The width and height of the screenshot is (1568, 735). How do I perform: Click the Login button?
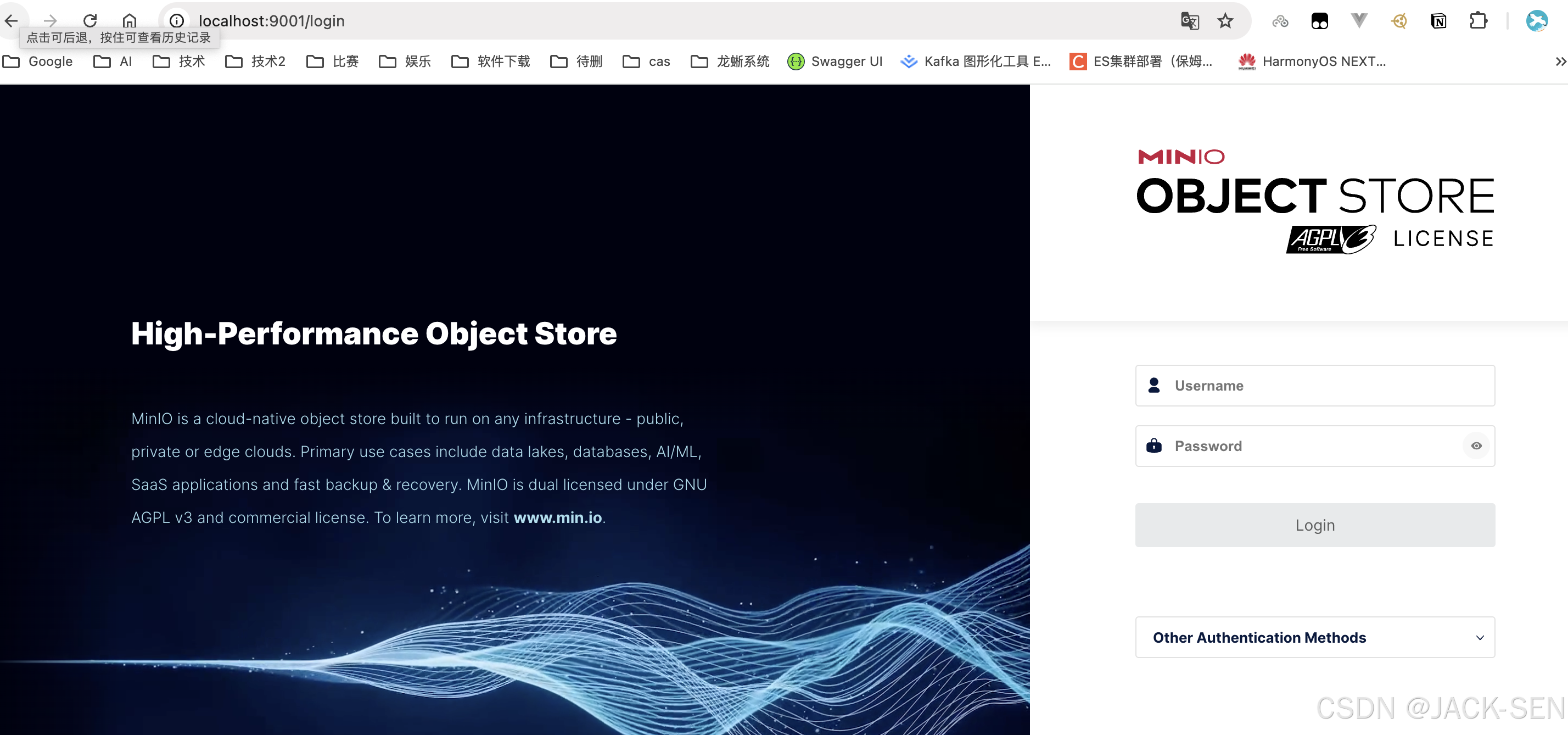coord(1315,525)
